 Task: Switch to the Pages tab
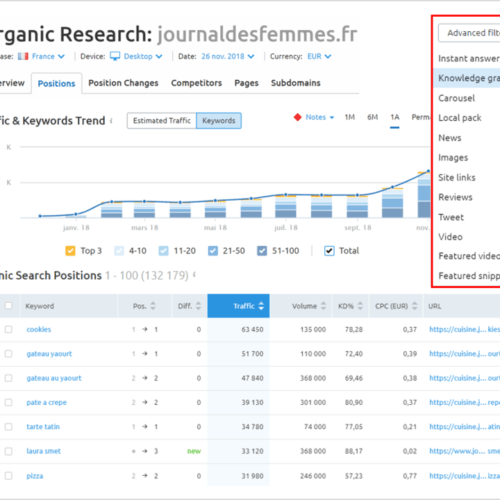click(246, 83)
